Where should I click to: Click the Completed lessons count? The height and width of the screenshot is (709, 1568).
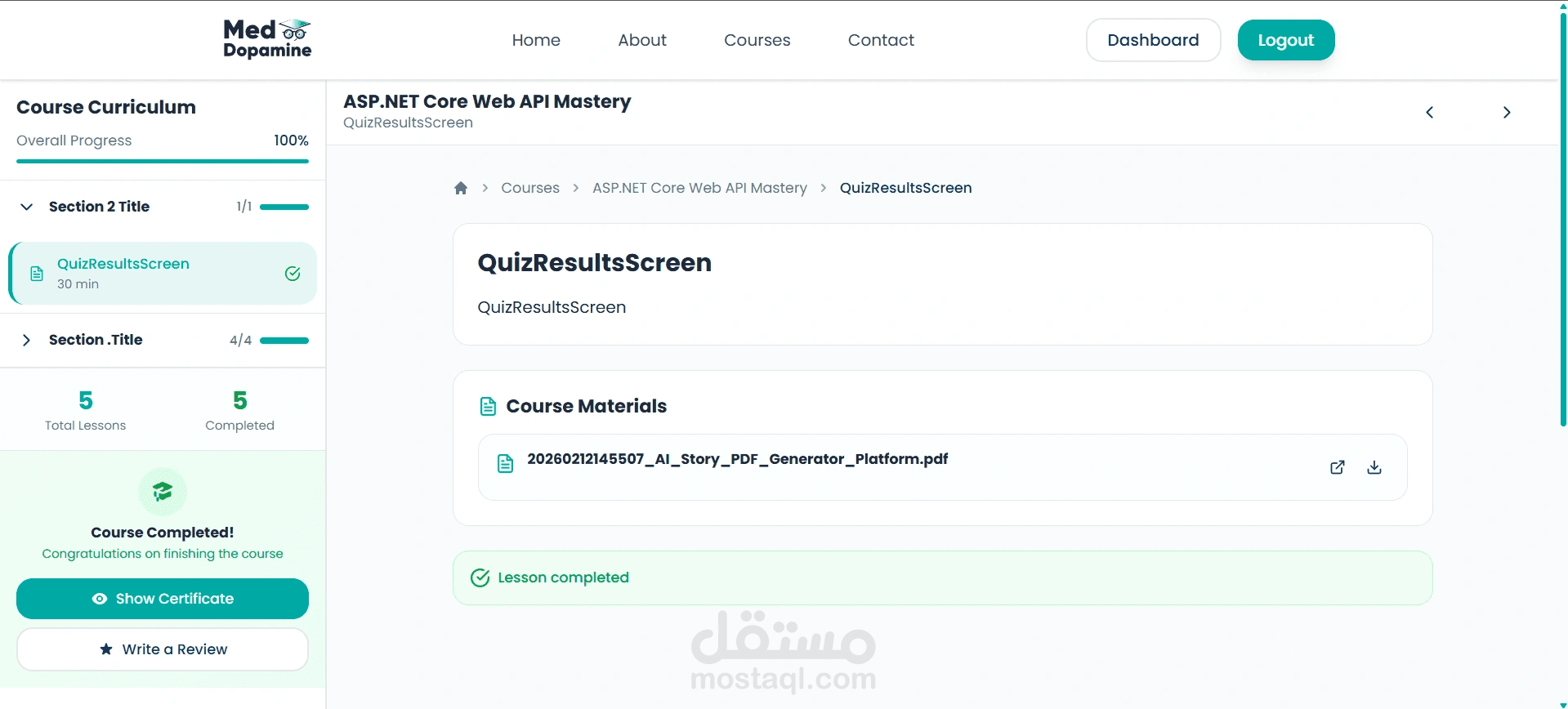(x=240, y=400)
